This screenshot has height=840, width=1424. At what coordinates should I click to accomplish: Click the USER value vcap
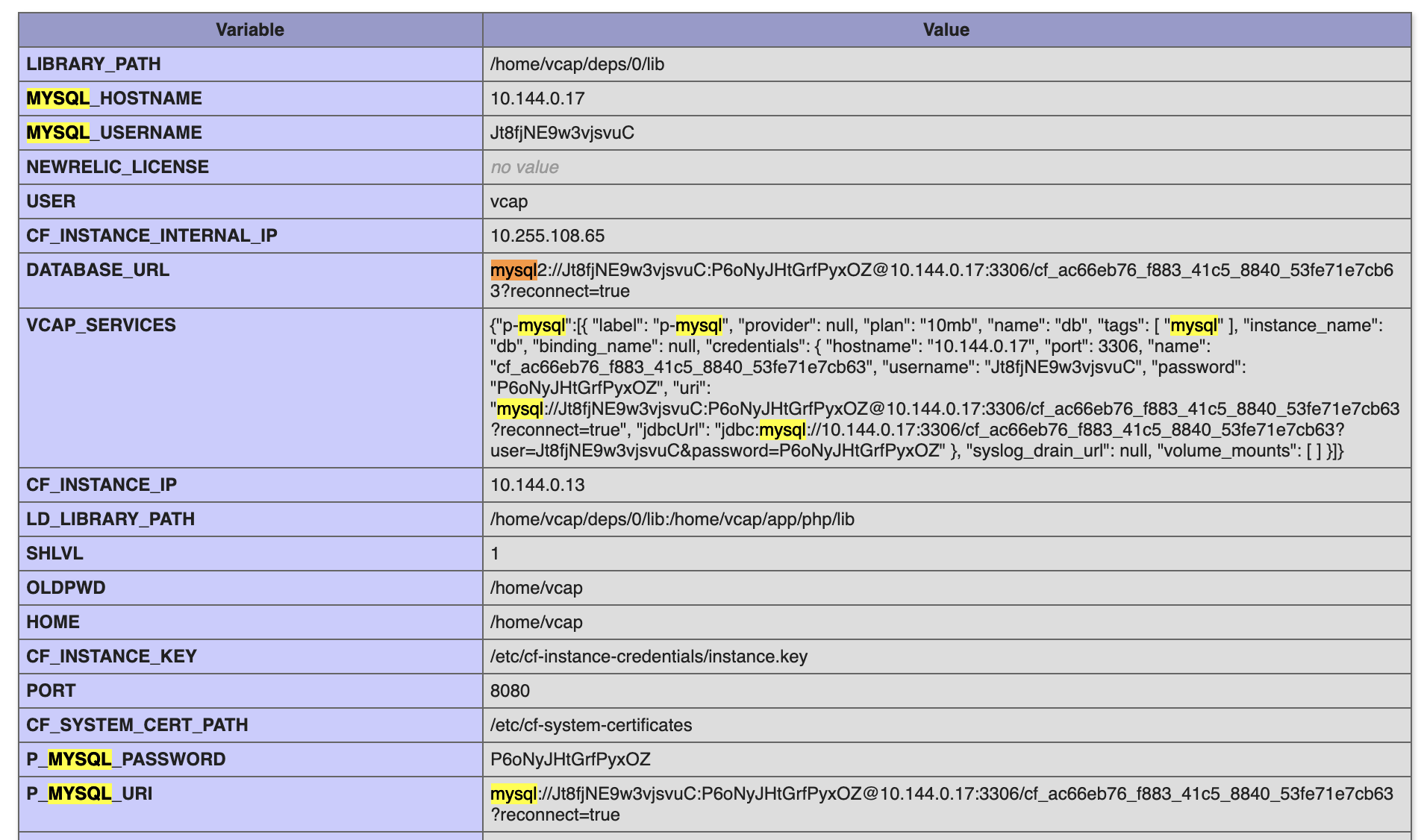[509, 201]
